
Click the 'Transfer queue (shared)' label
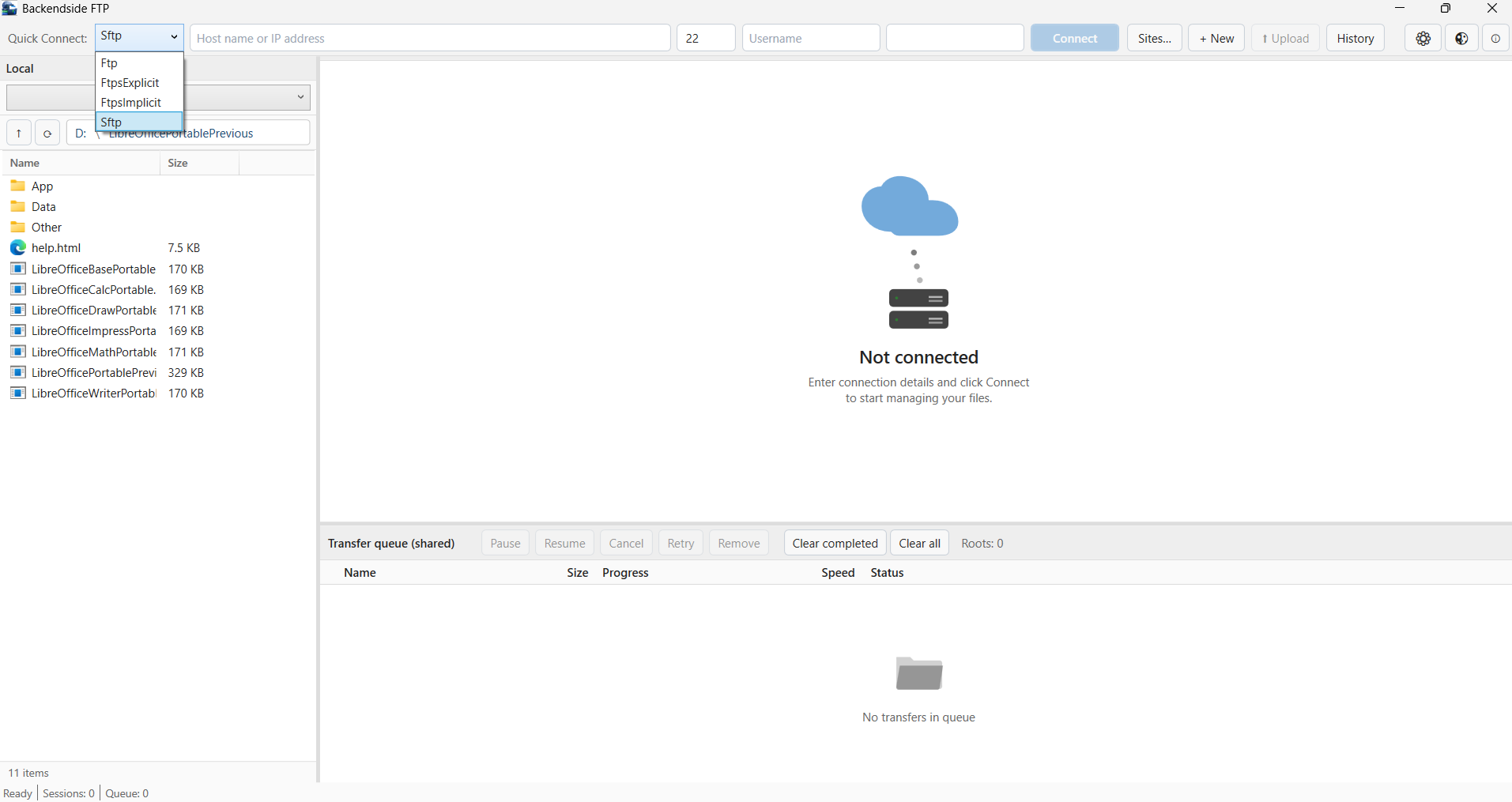[391, 543]
